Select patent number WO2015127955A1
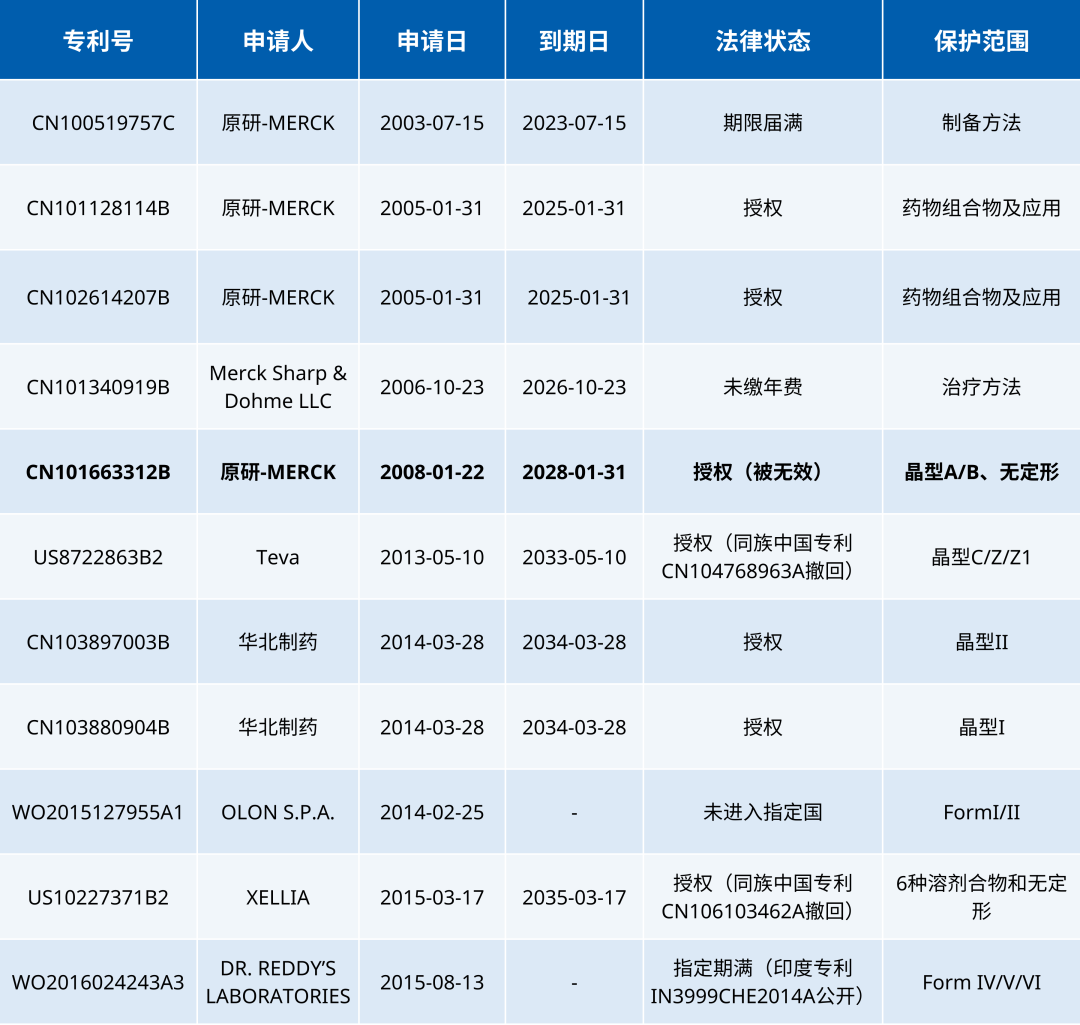Image resolution: width=1080 pixels, height=1025 pixels. tap(98, 813)
